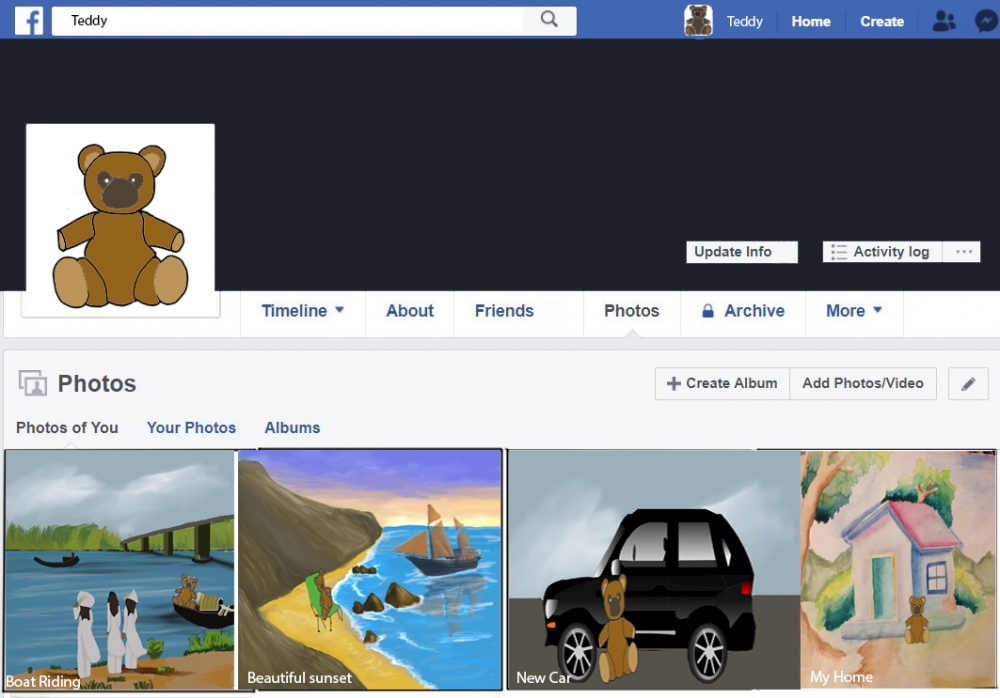The image size is (1000, 698).
Task: Click the search magnifier button
Action: coord(549,20)
